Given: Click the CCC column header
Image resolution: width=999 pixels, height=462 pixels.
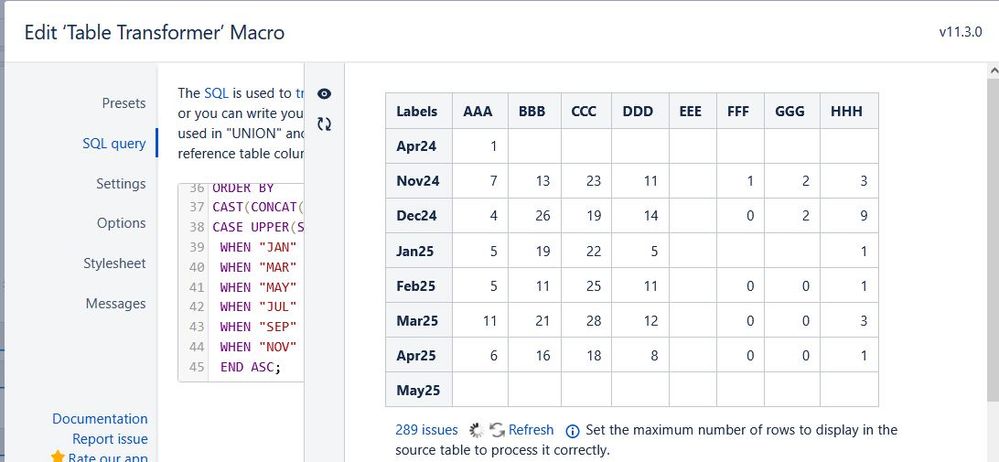Looking at the screenshot, I should (x=586, y=111).
